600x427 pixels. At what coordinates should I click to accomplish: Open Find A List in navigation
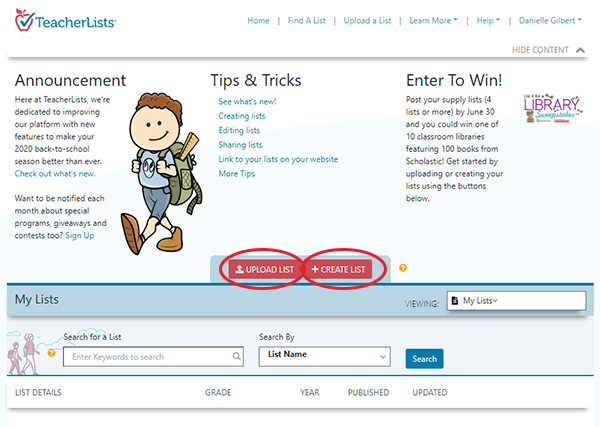[307, 21]
